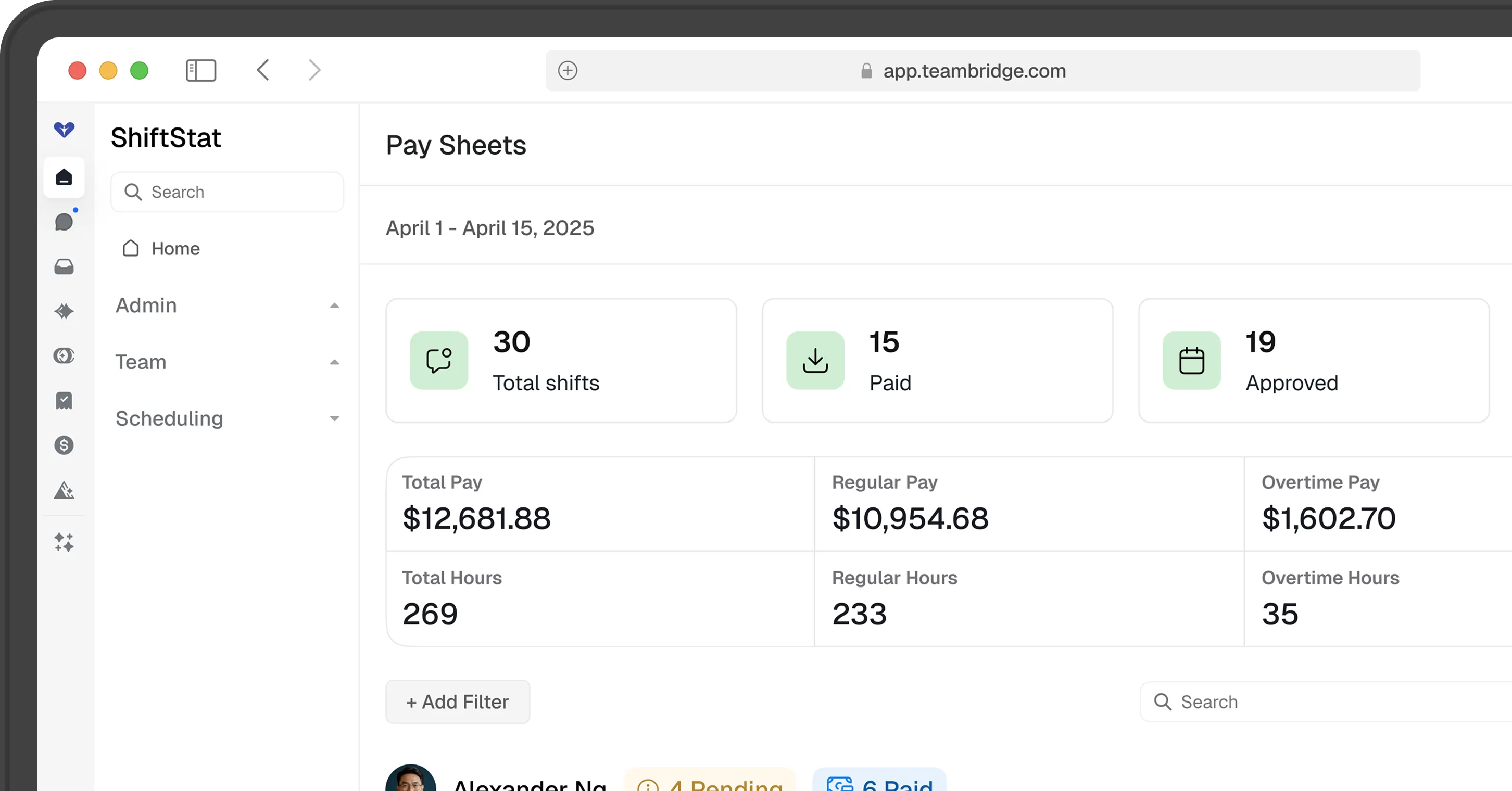Go to Home in navigation
The image size is (1512, 791).
175,249
